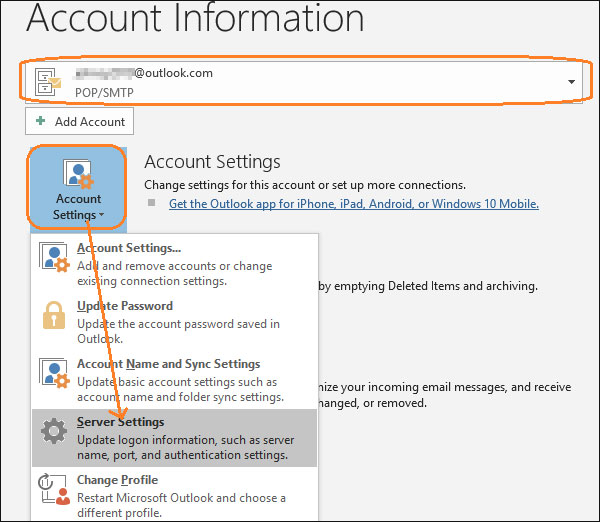Open the account selector dropdown arrow

[x=571, y=82]
